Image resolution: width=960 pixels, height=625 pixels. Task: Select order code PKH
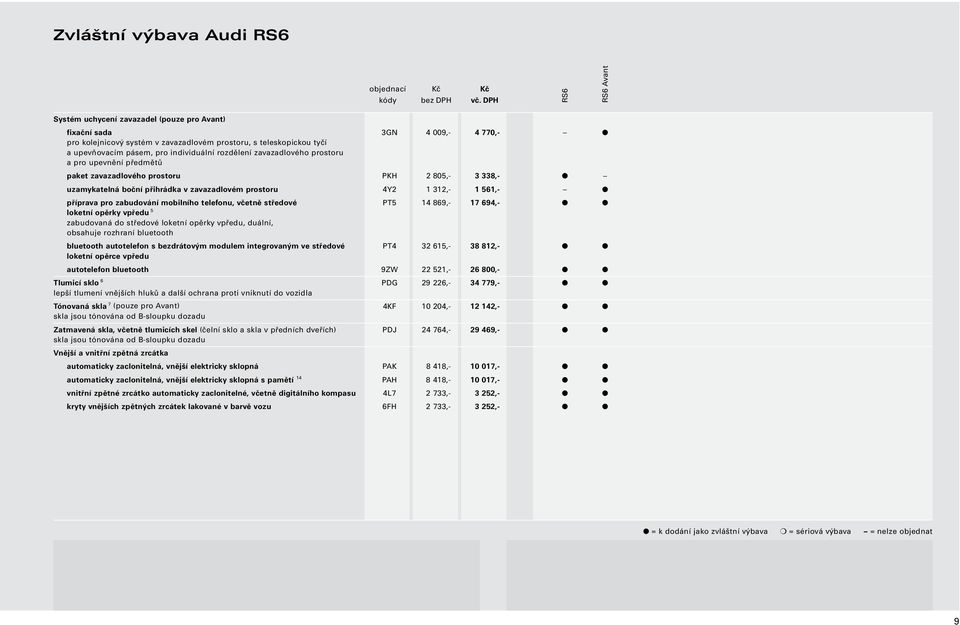[x=389, y=176]
